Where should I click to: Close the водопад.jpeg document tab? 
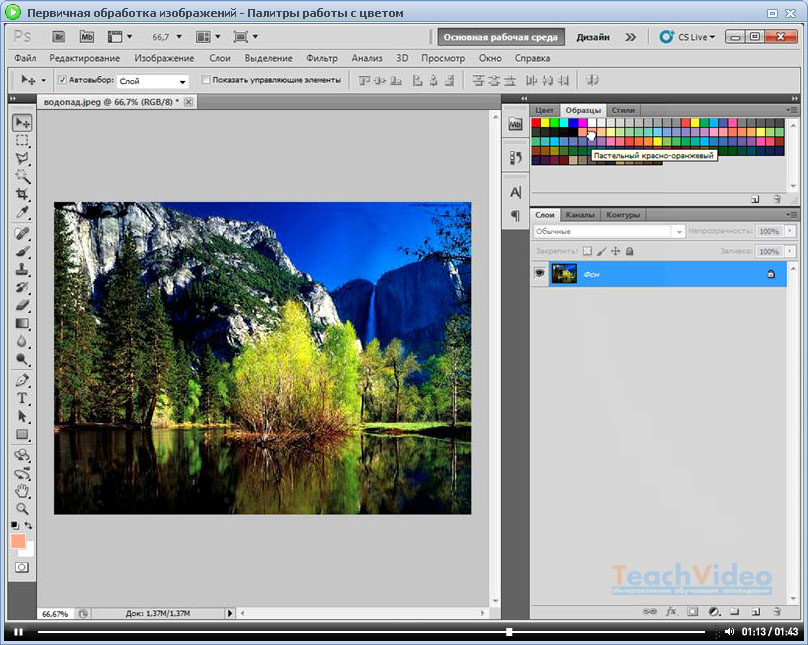189,102
